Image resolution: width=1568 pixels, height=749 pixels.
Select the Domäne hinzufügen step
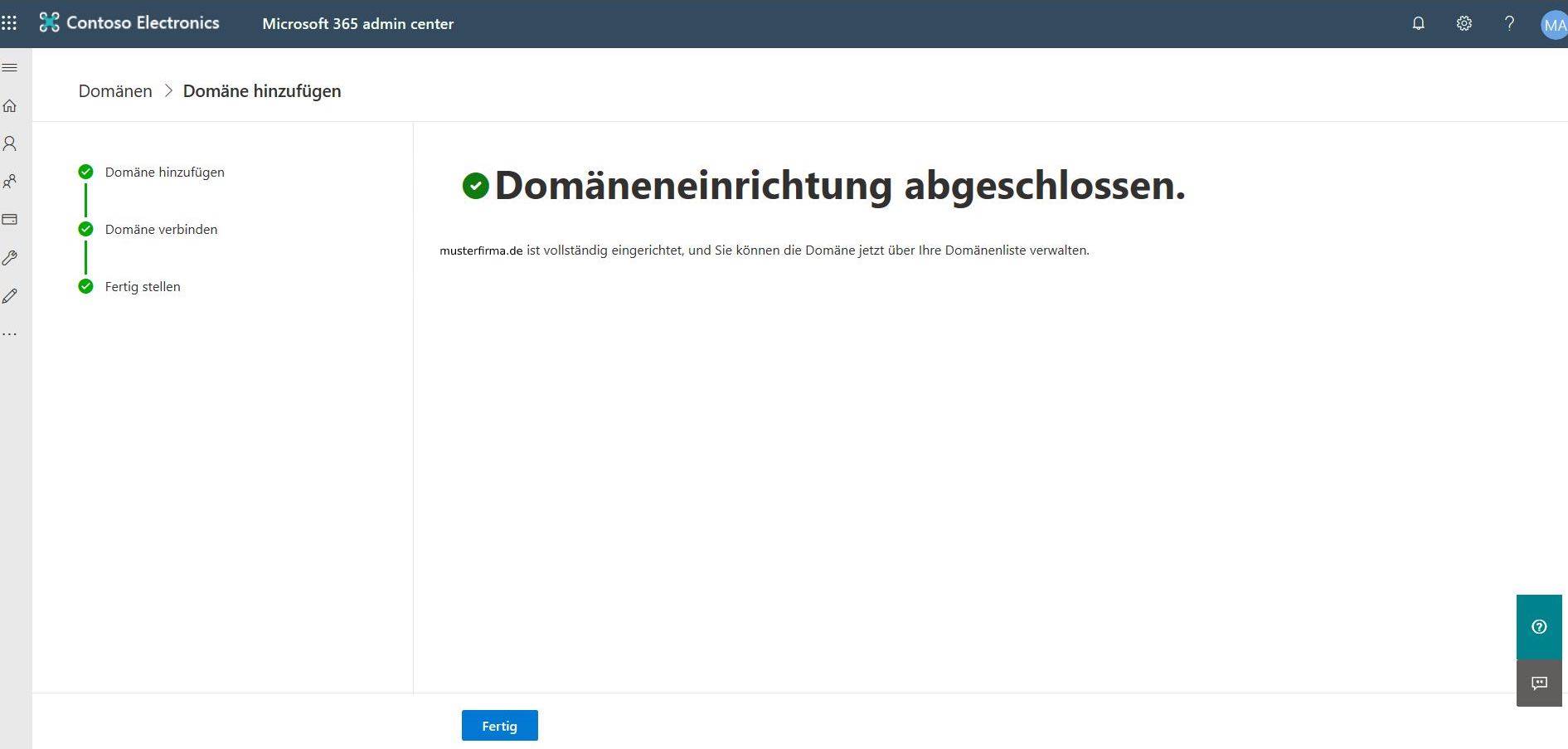pos(164,173)
